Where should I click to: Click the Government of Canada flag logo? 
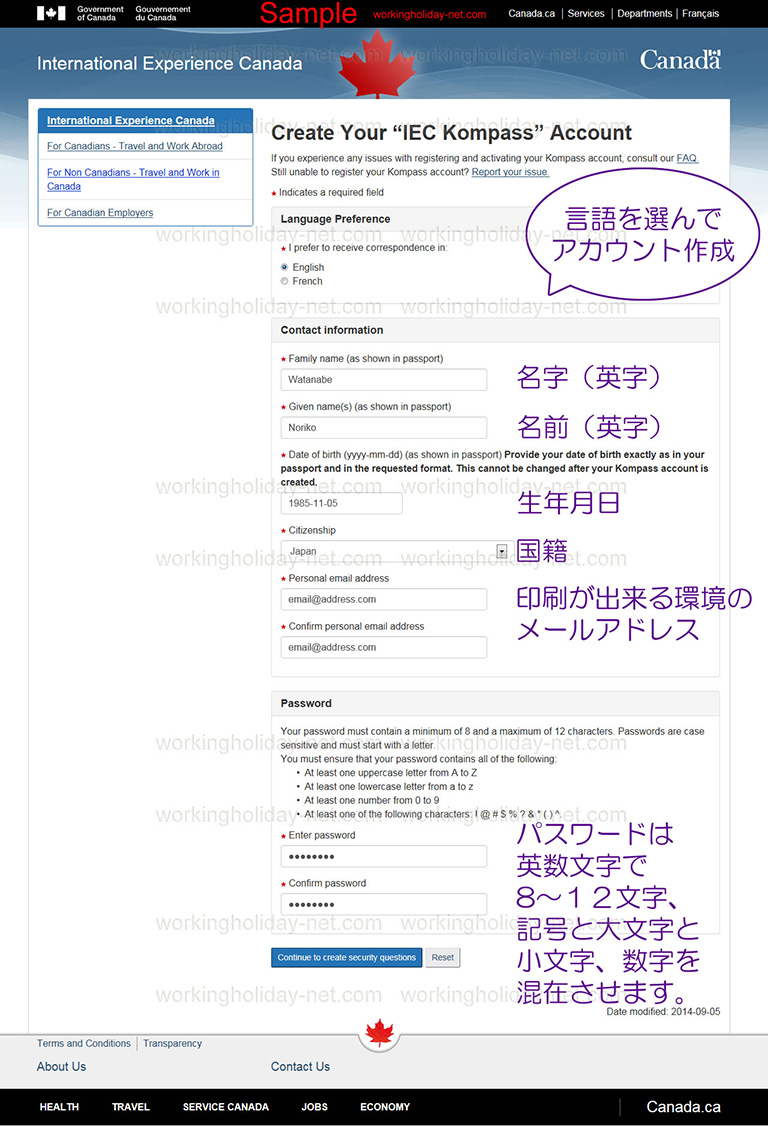coord(51,13)
